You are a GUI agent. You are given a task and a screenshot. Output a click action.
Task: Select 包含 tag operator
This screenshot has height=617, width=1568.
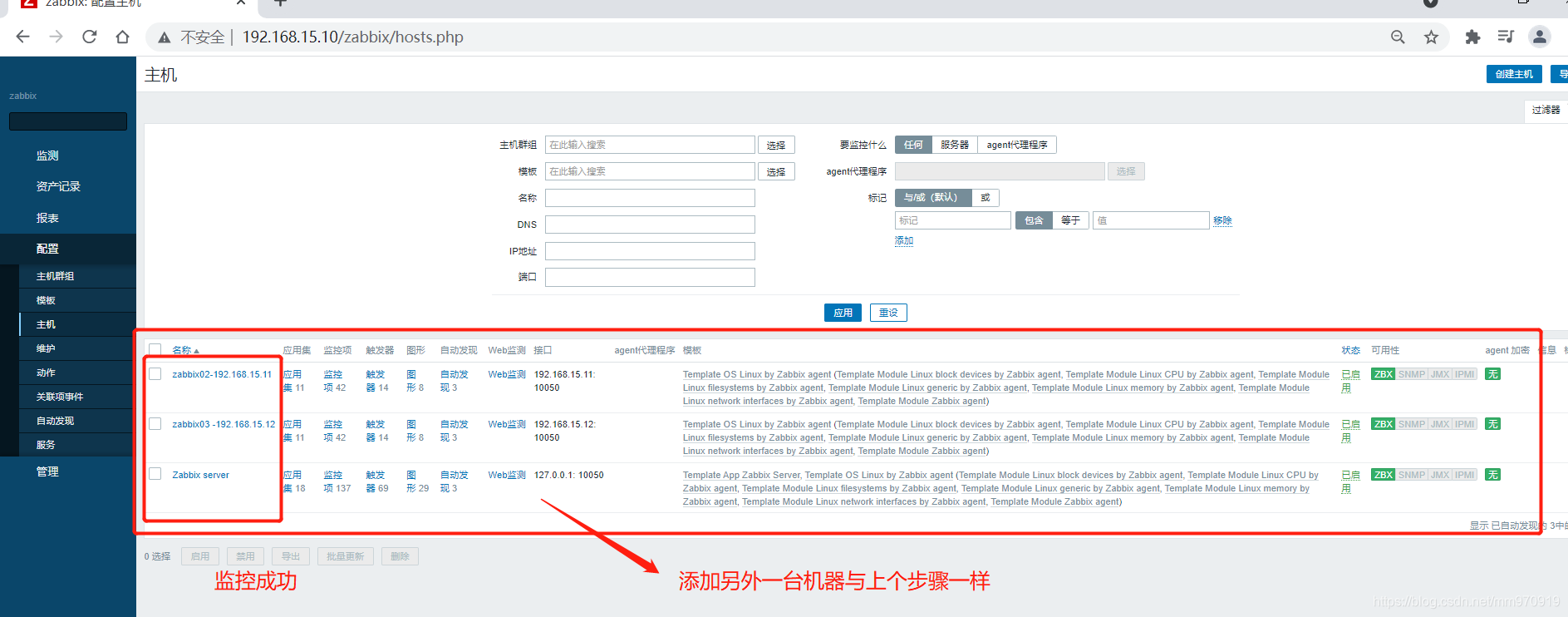tap(1034, 220)
